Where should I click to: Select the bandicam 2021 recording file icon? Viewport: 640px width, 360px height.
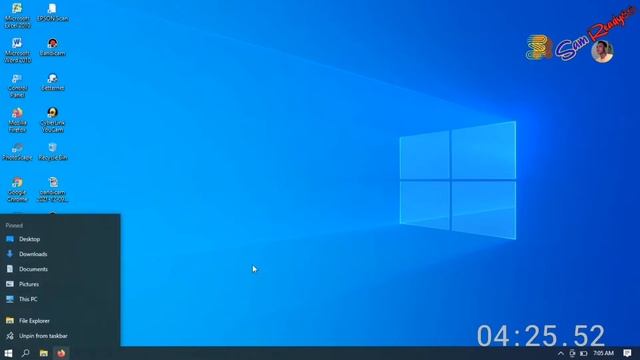(53, 189)
